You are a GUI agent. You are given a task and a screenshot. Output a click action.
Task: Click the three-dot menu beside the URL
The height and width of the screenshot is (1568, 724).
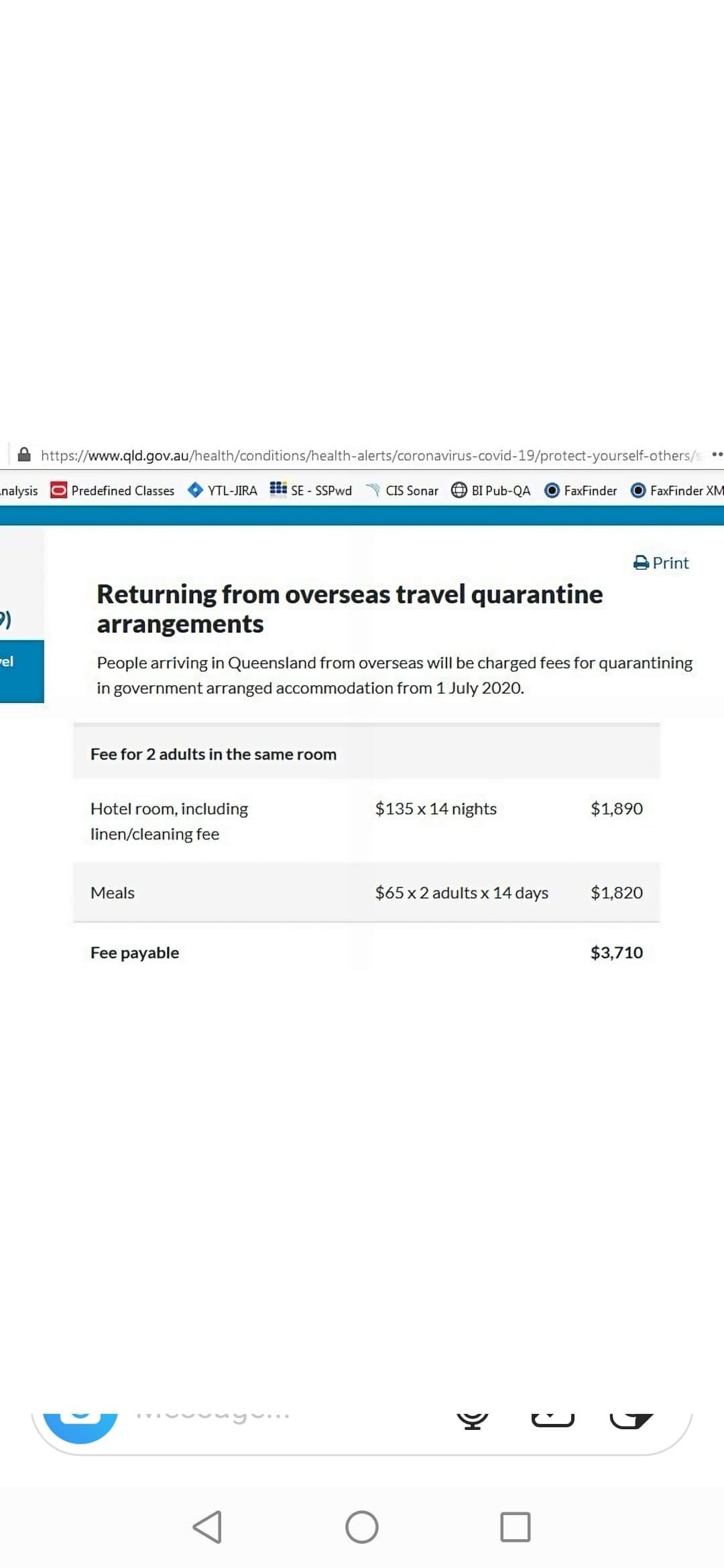(717, 455)
